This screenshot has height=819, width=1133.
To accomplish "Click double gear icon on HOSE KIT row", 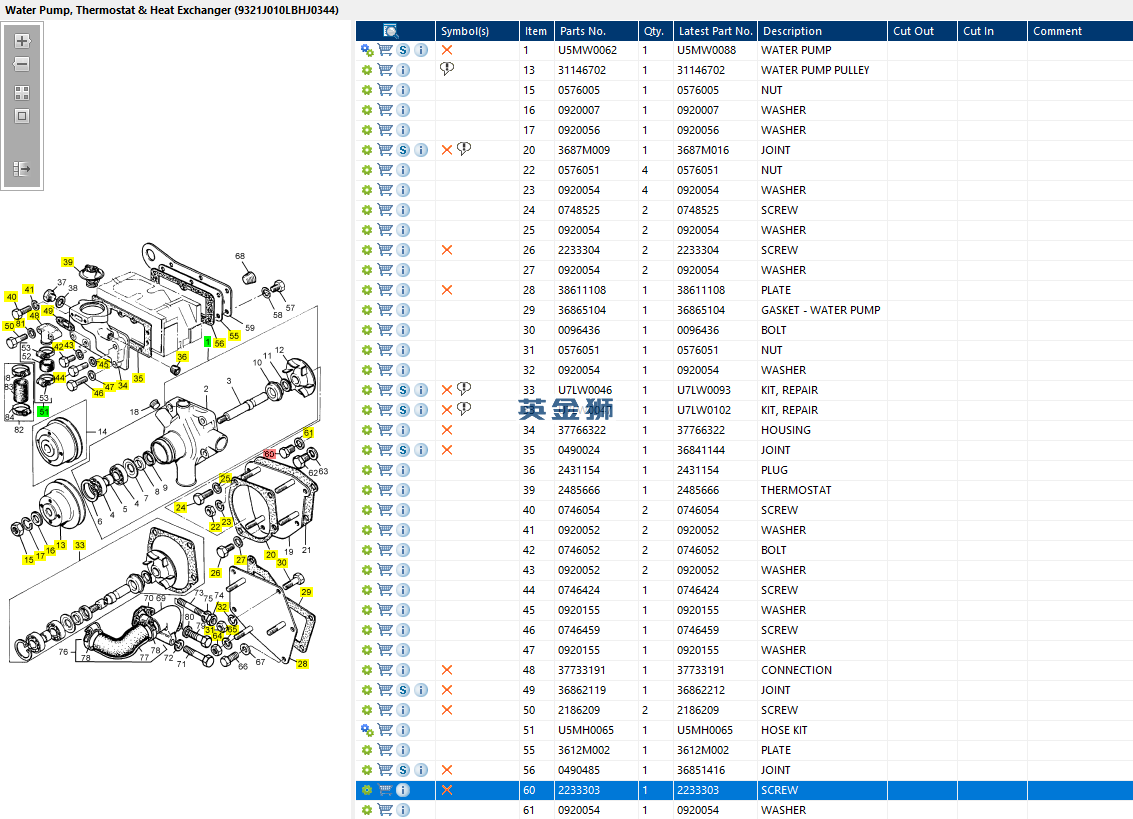I will pos(367,730).
